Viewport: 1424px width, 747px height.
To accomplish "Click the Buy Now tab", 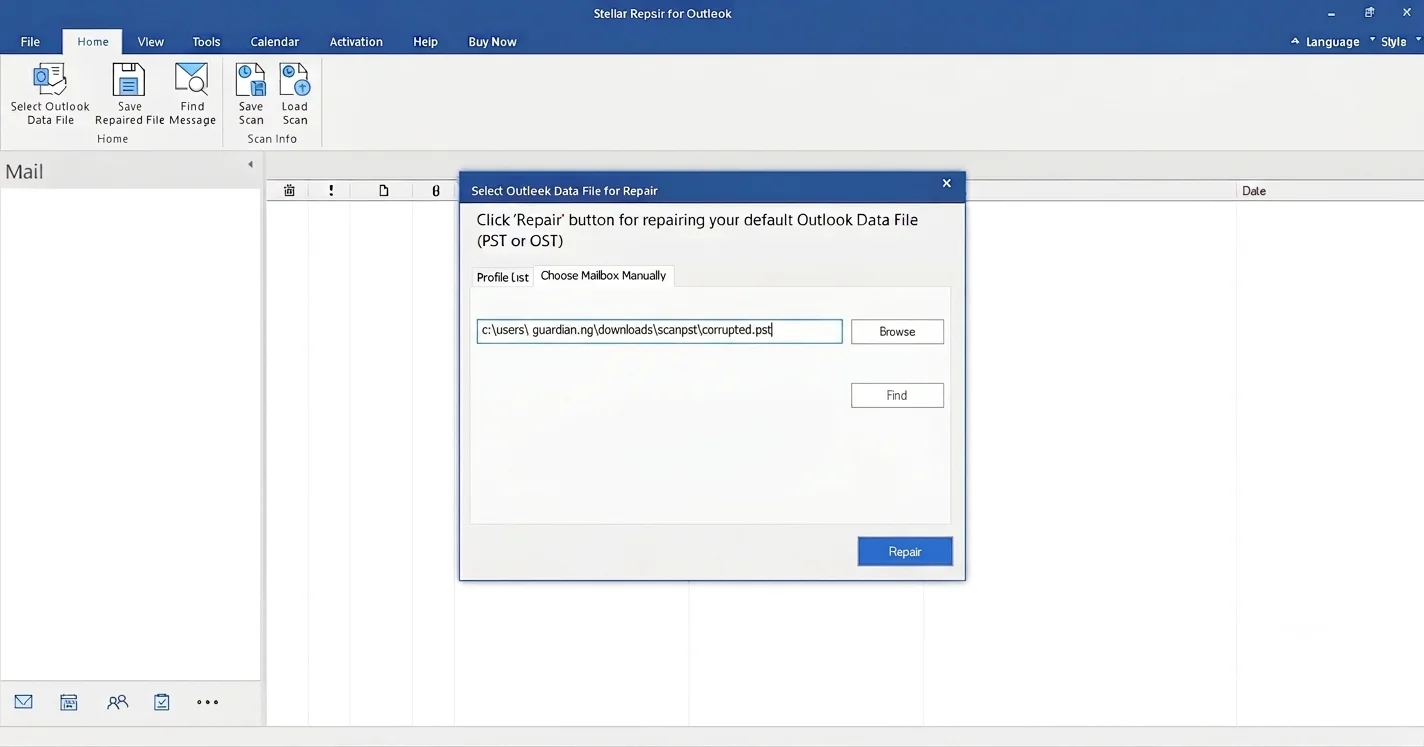I will click(493, 42).
